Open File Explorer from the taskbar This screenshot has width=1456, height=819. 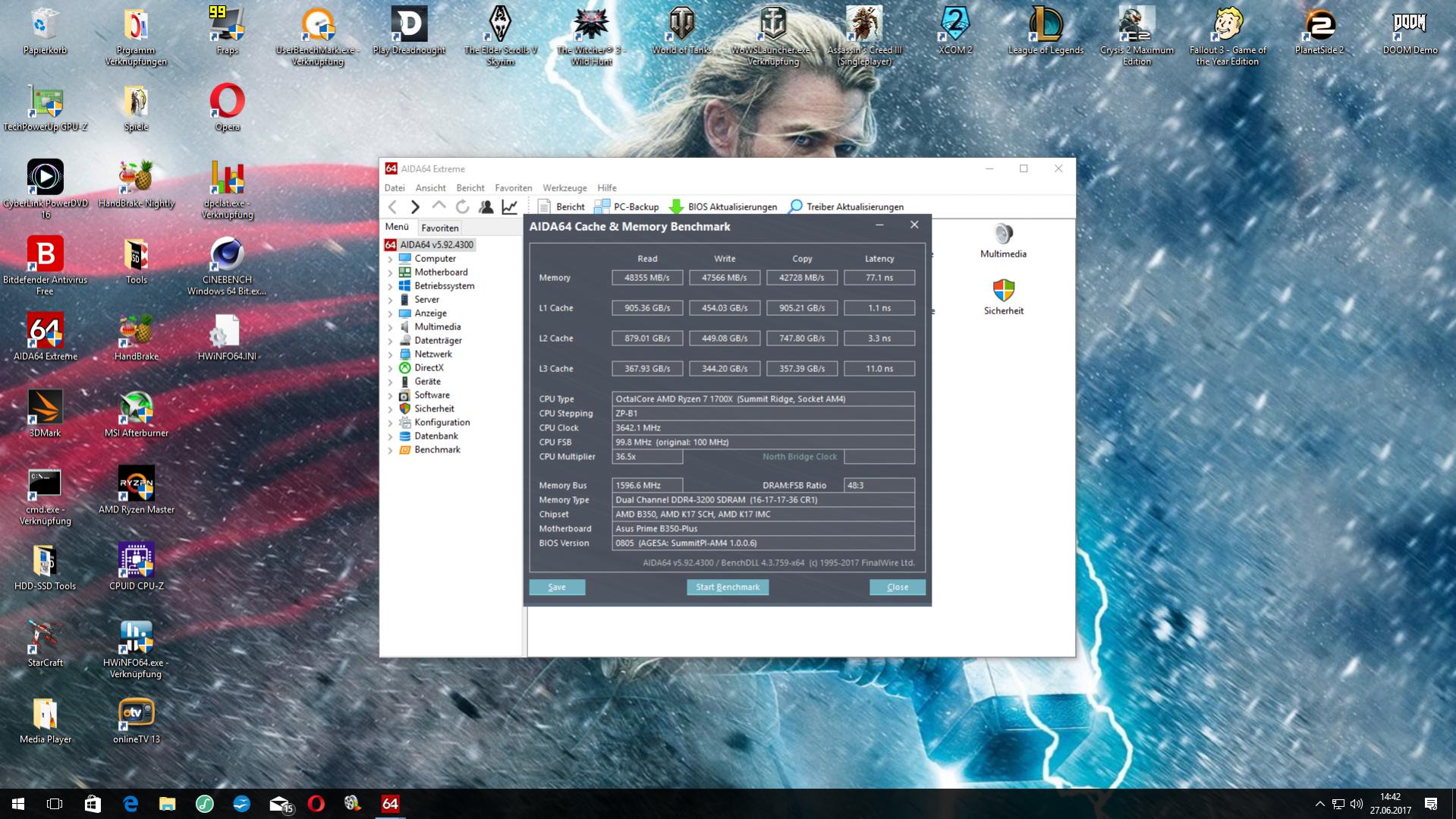pos(168,804)
